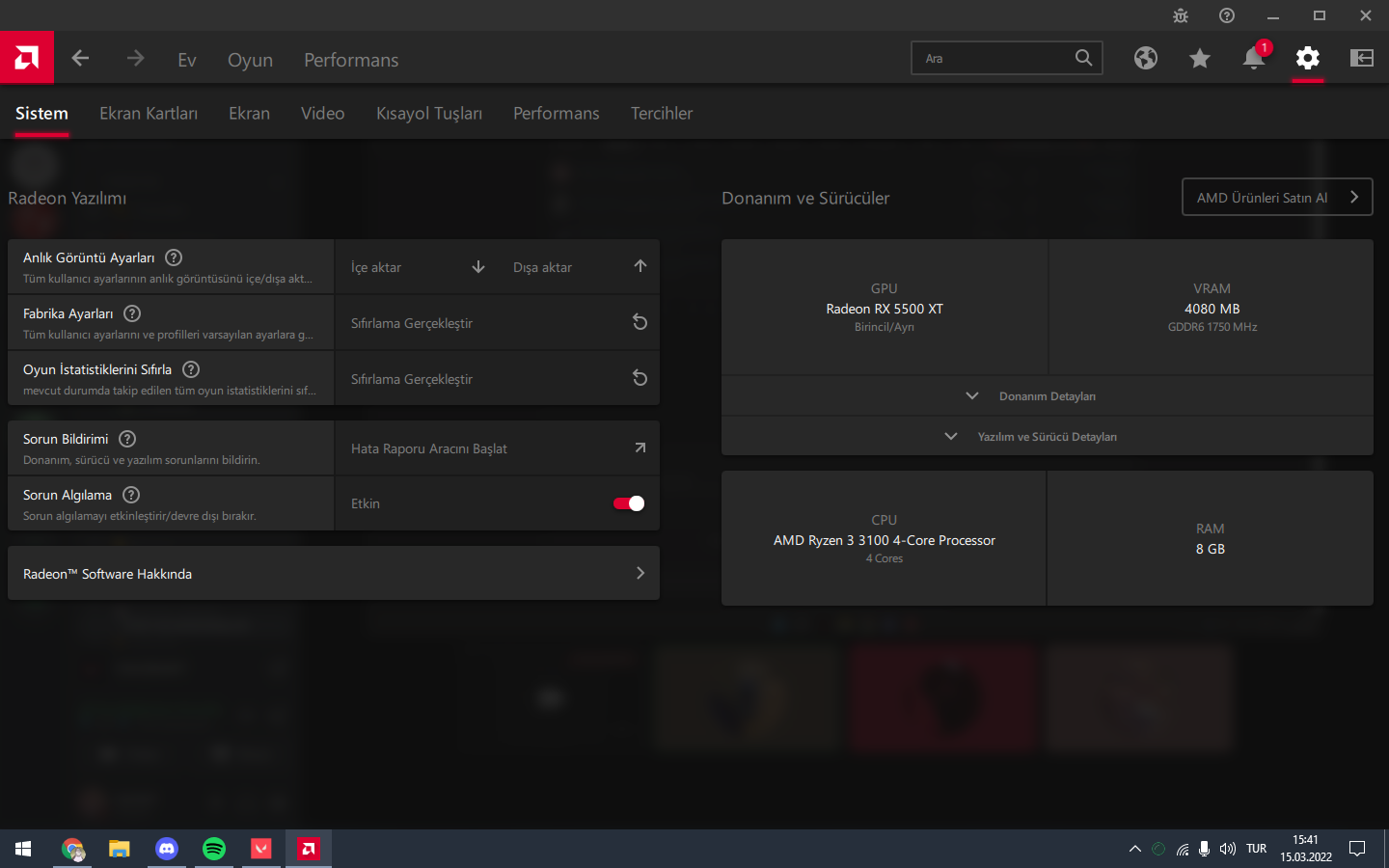Open Performans in top navigation
The height and width of the screenshot is (868, 1389).
point(351,60)
